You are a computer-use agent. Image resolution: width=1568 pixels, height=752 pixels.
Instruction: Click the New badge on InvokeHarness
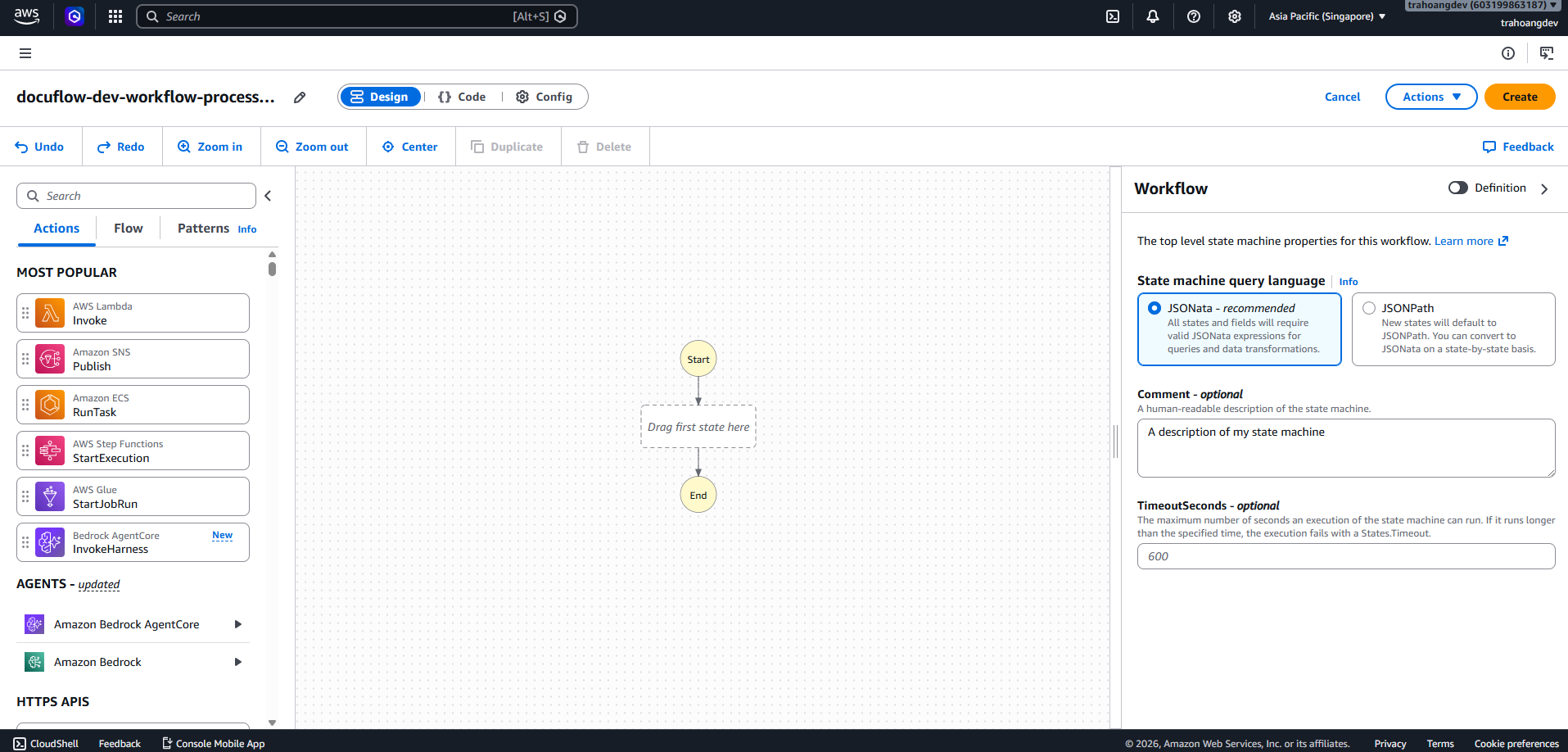pyautogui.click(x=223, y=535)
